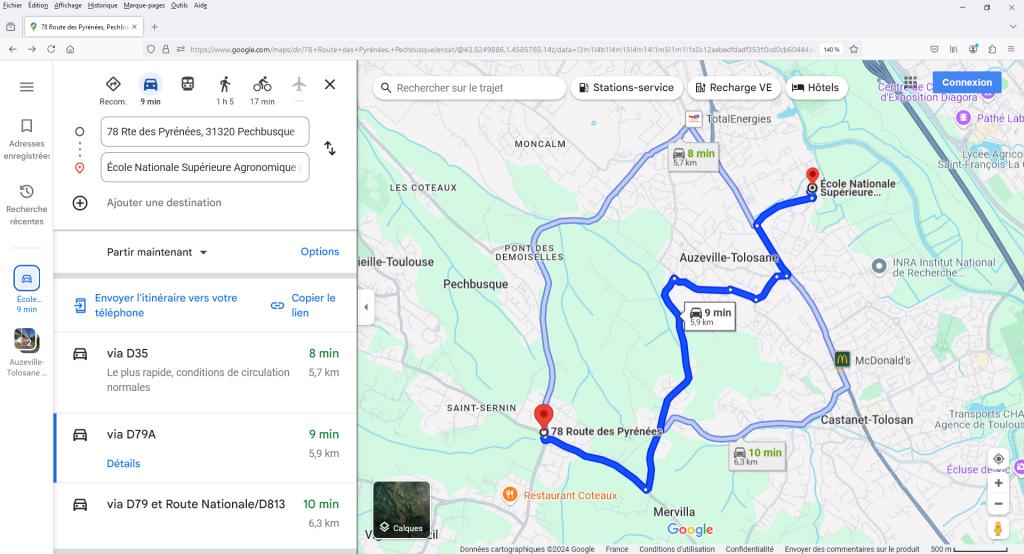Click the Connexion button

coord(966,82)
